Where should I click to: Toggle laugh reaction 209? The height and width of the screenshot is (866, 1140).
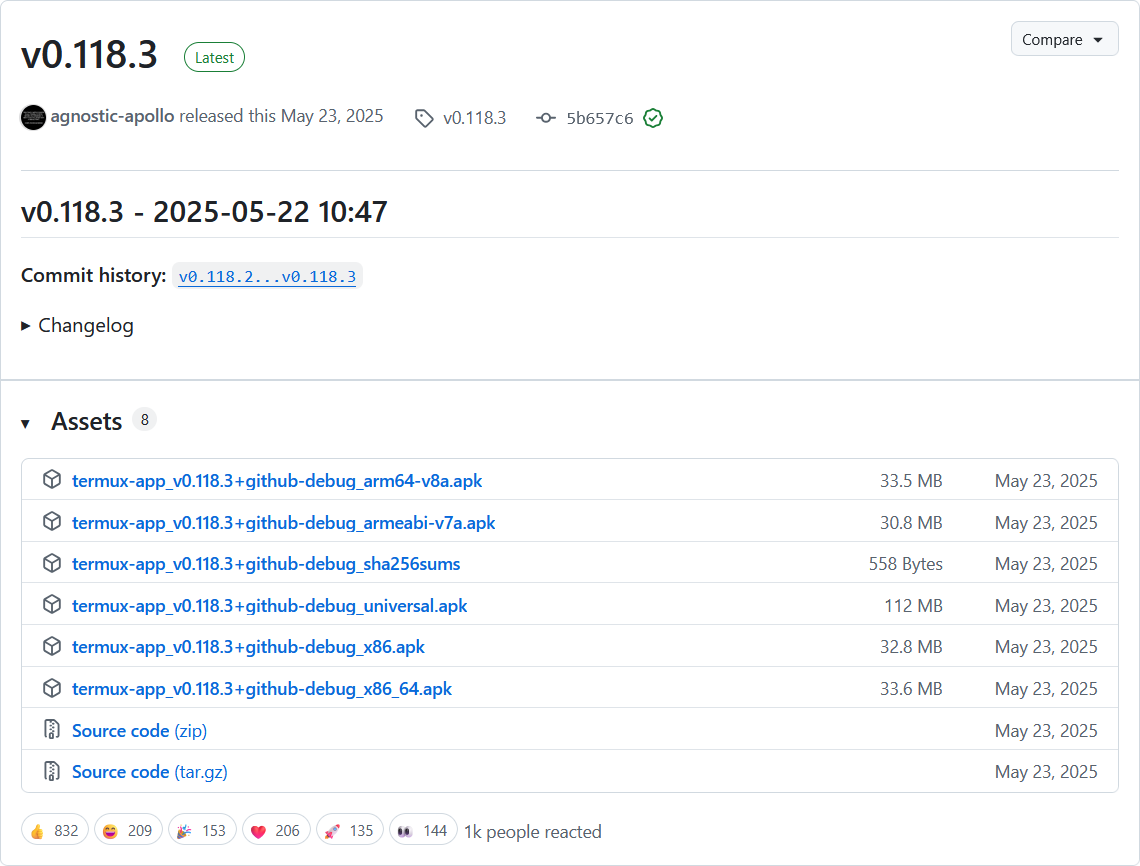pyautogui.click(x=128, y=830)
